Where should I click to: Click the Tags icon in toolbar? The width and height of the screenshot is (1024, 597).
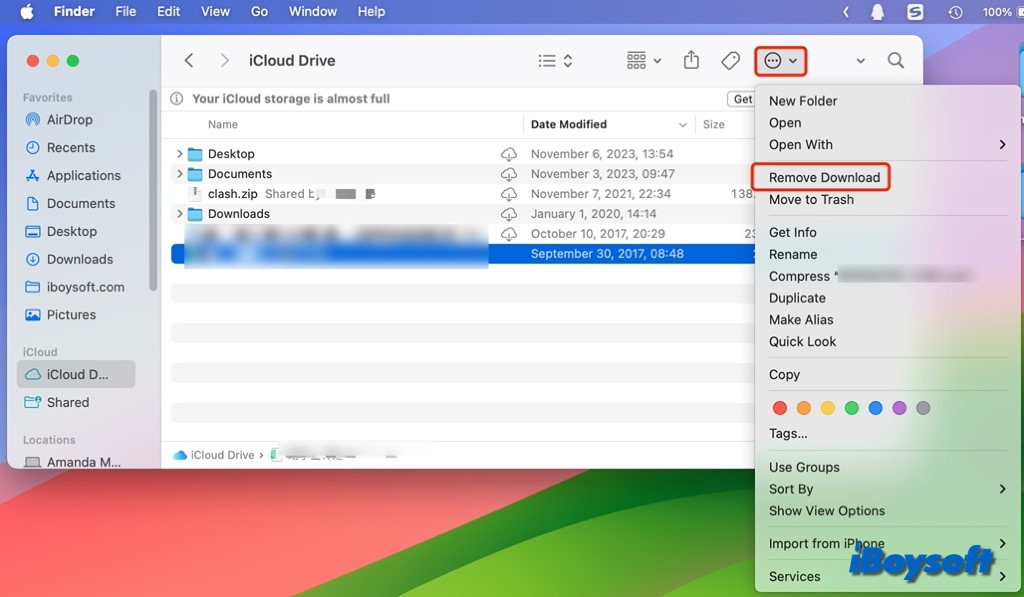pyautogui.click(x=731, y=61)
